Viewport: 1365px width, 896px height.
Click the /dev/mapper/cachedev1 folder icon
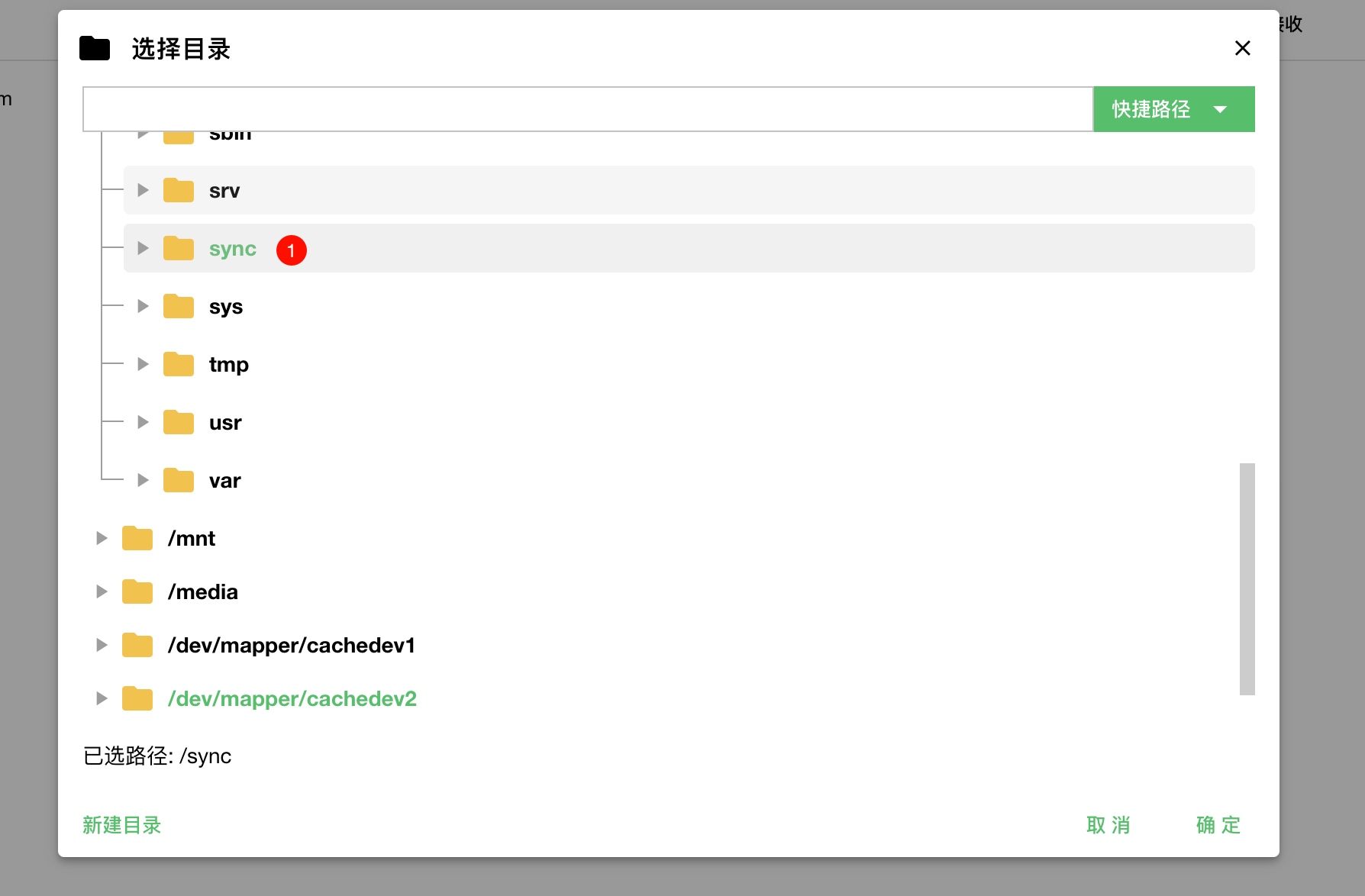point(137,645)
